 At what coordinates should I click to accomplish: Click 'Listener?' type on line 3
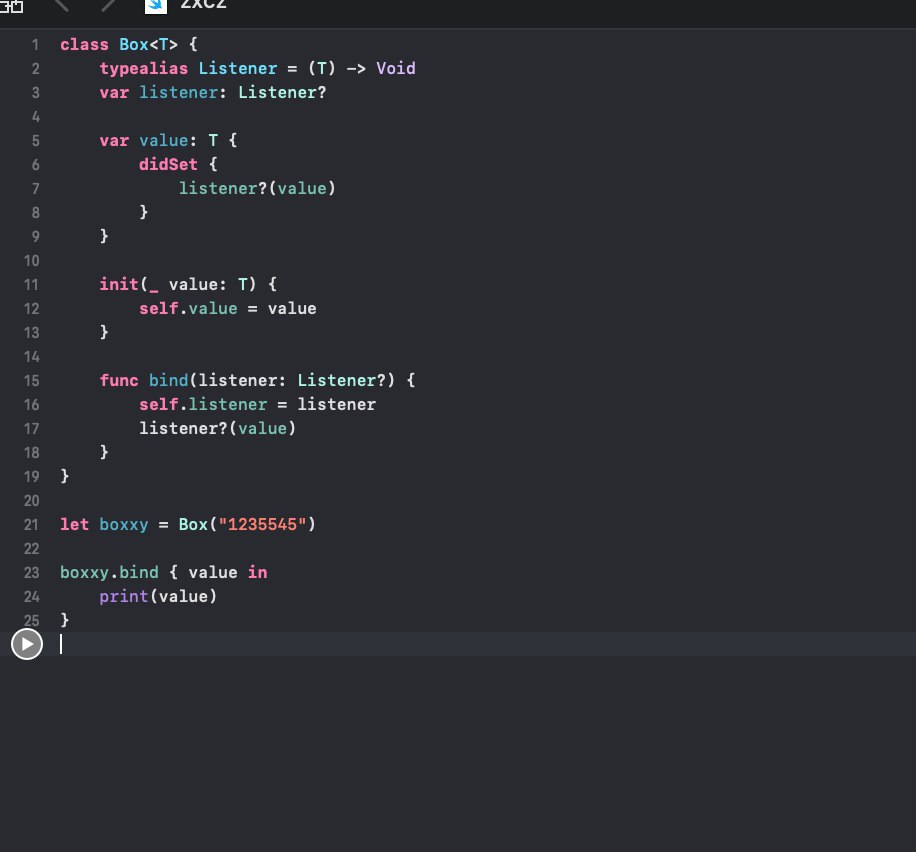[282, 92]
